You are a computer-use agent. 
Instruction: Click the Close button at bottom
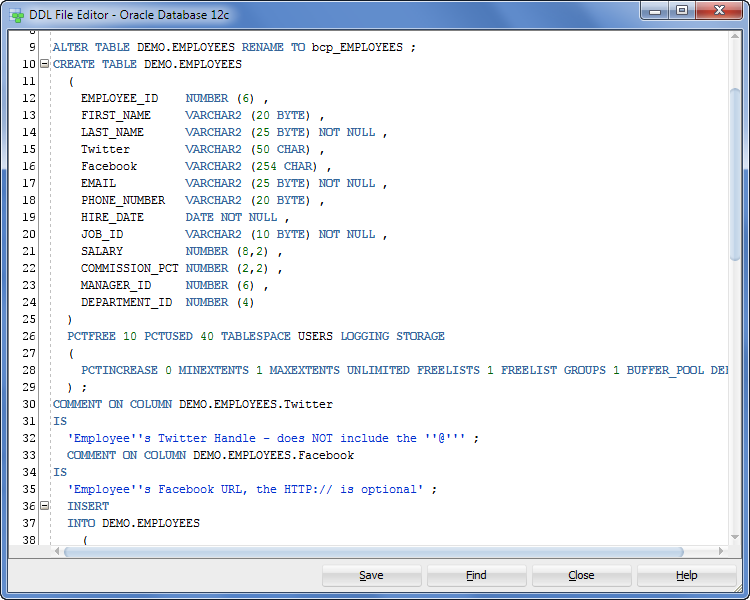coord(582,575)
